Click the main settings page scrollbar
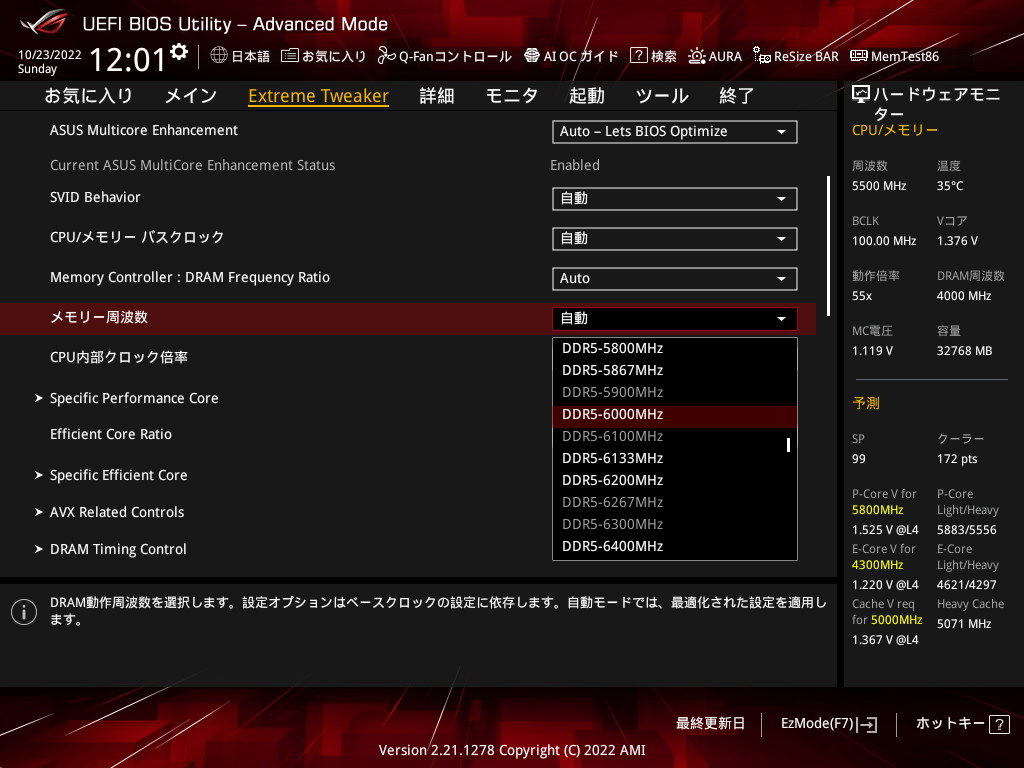1024x768 pixels. point(828,246)
